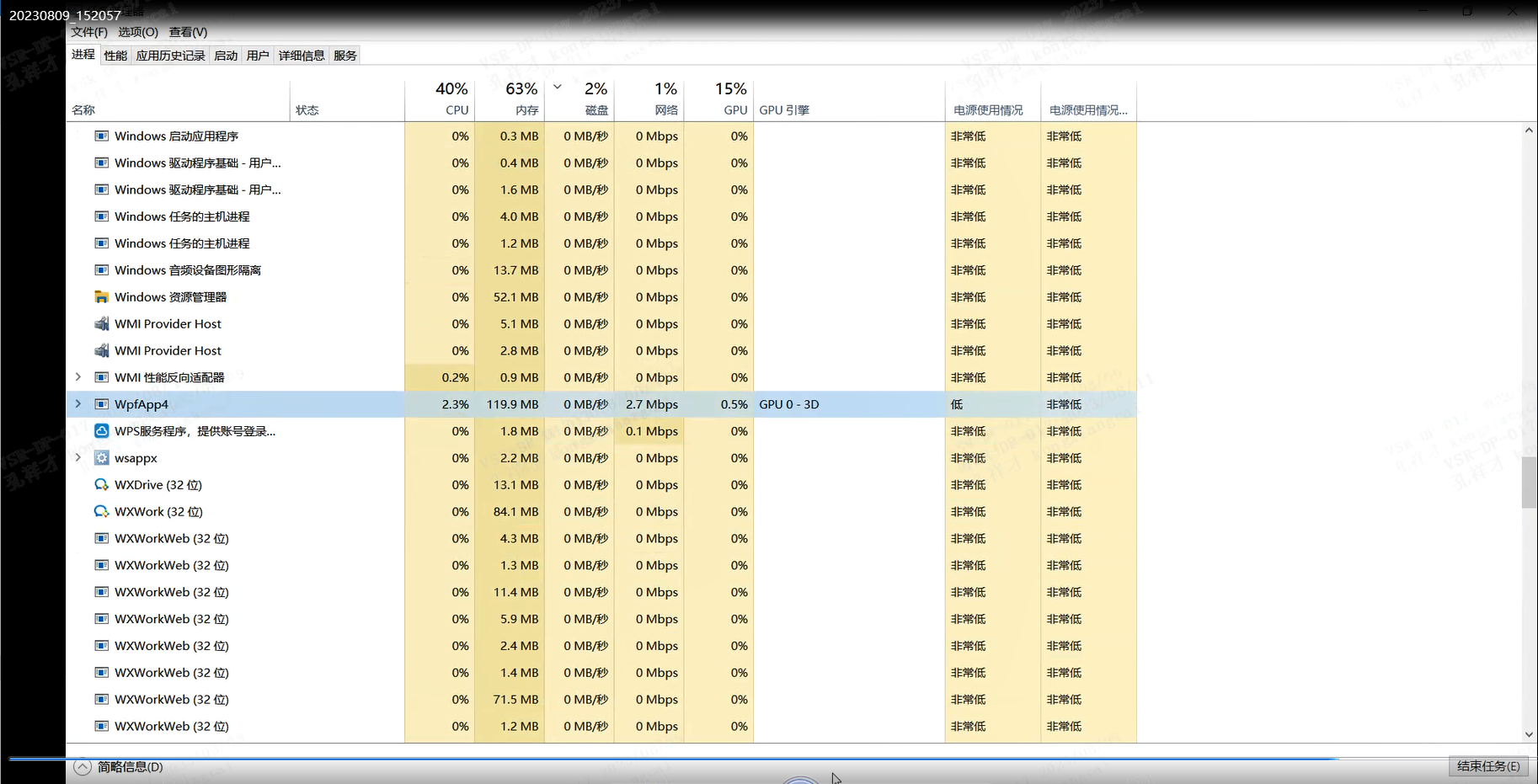
Task: Expand the wsappx process group
Action: (x=78, y=458)
